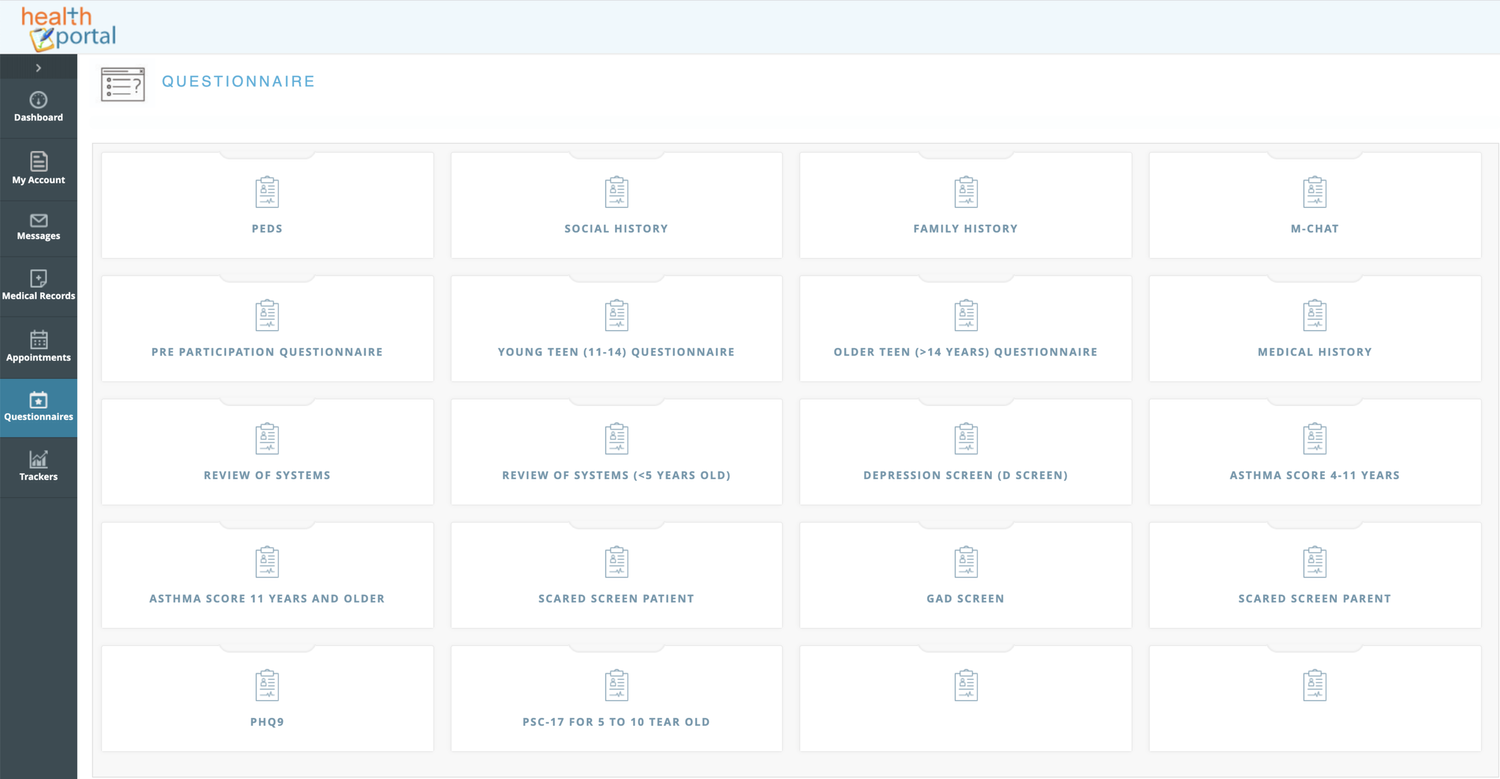Click the Questionnaire header form icon
This screenshot has height=779, width=1500.
(123, 85)
